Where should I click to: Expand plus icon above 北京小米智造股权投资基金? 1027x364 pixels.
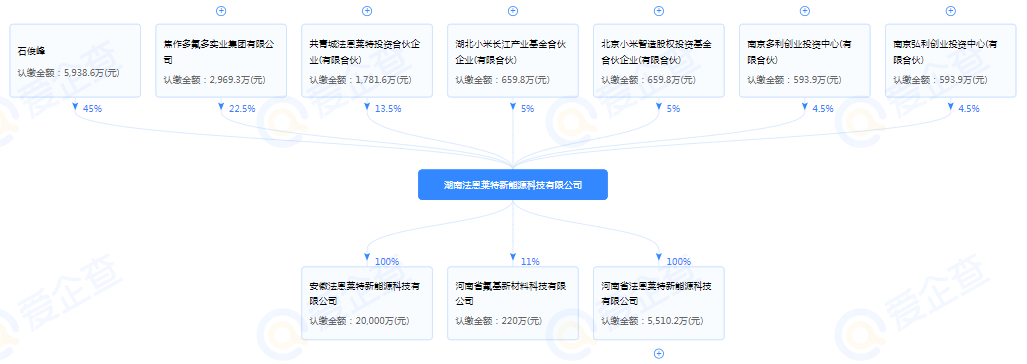click(659, 10)
